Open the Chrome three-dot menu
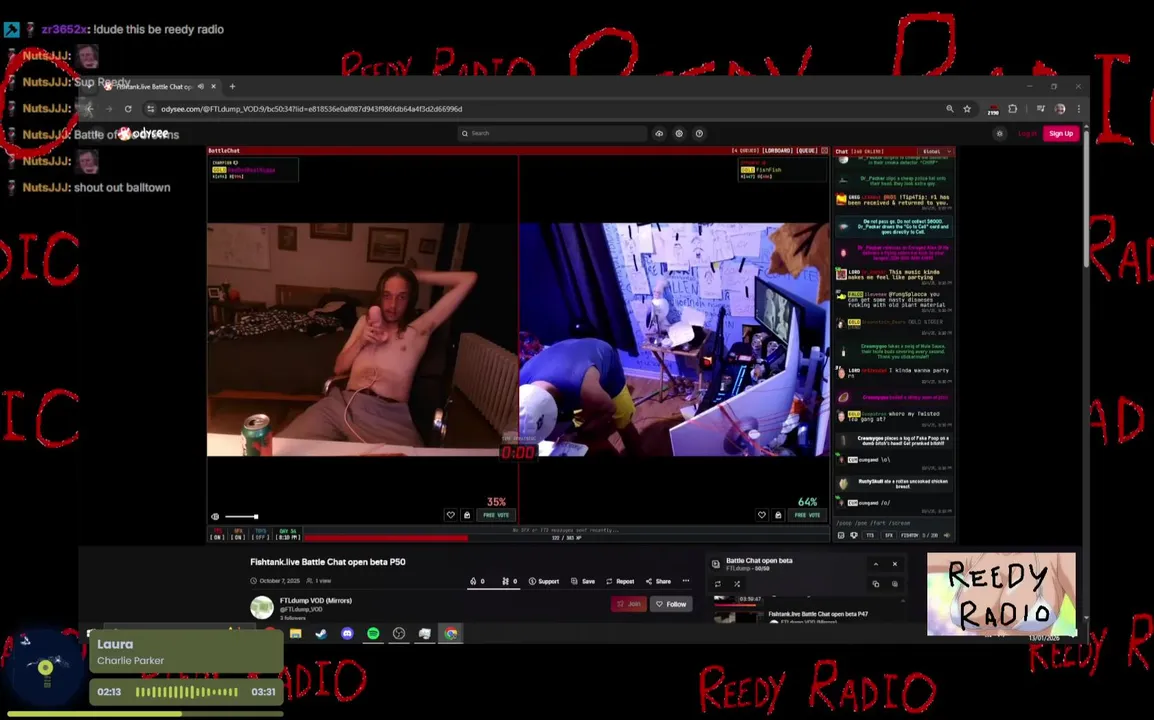The height and width of the screenshot is (720, 1154). pyautogui.click(x=1079, y=109)
